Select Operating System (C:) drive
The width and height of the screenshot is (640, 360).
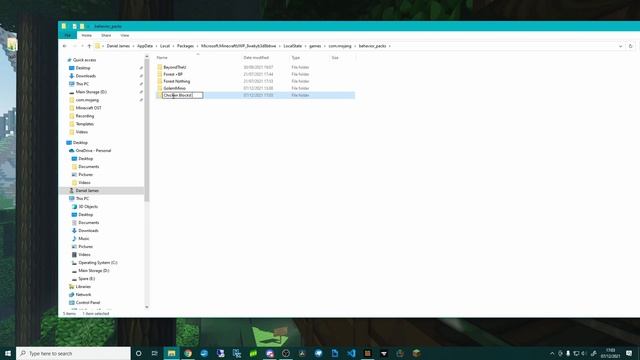pos(98,262)
